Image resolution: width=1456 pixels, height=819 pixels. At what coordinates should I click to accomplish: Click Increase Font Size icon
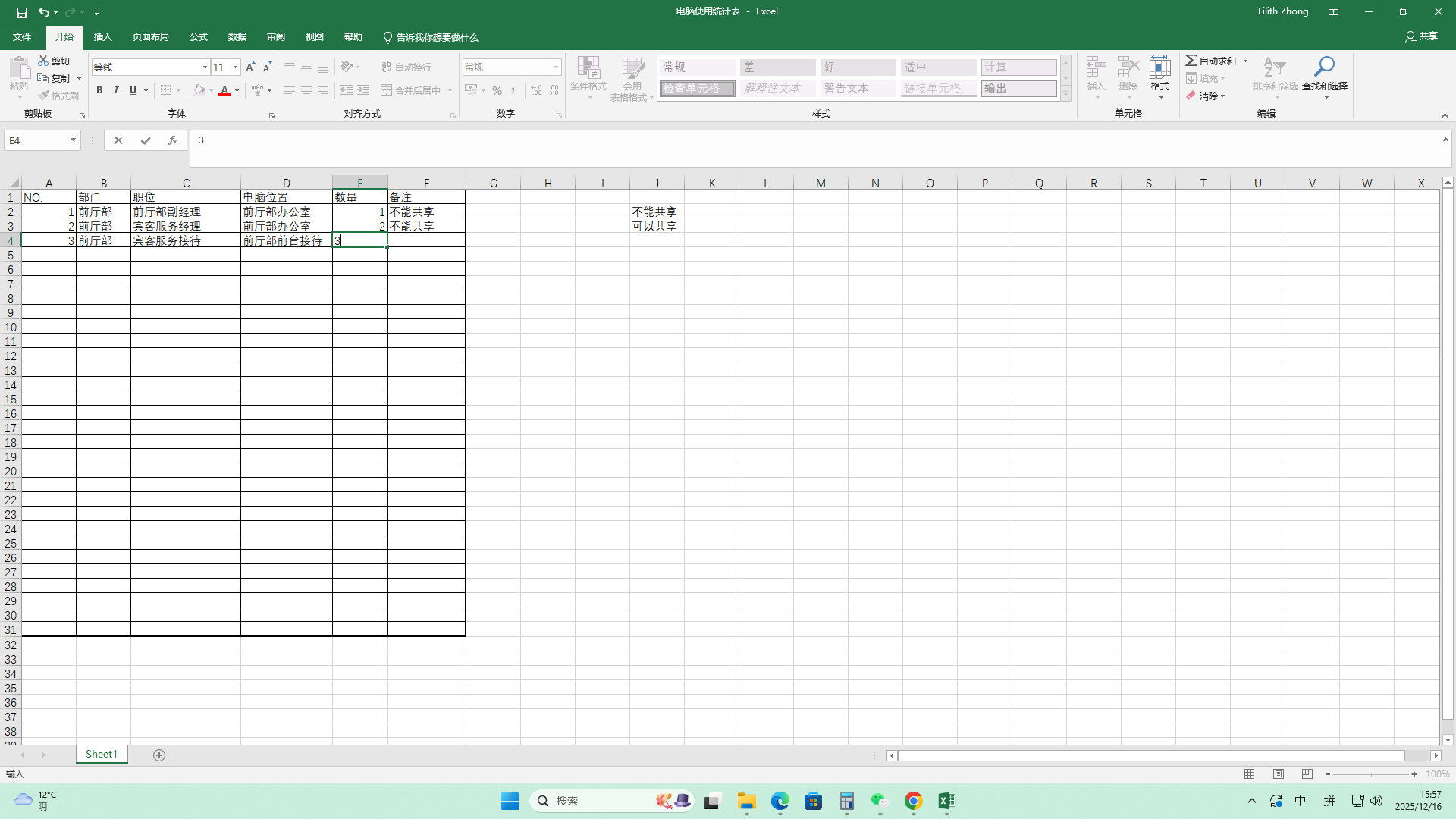tap(250, 67)
